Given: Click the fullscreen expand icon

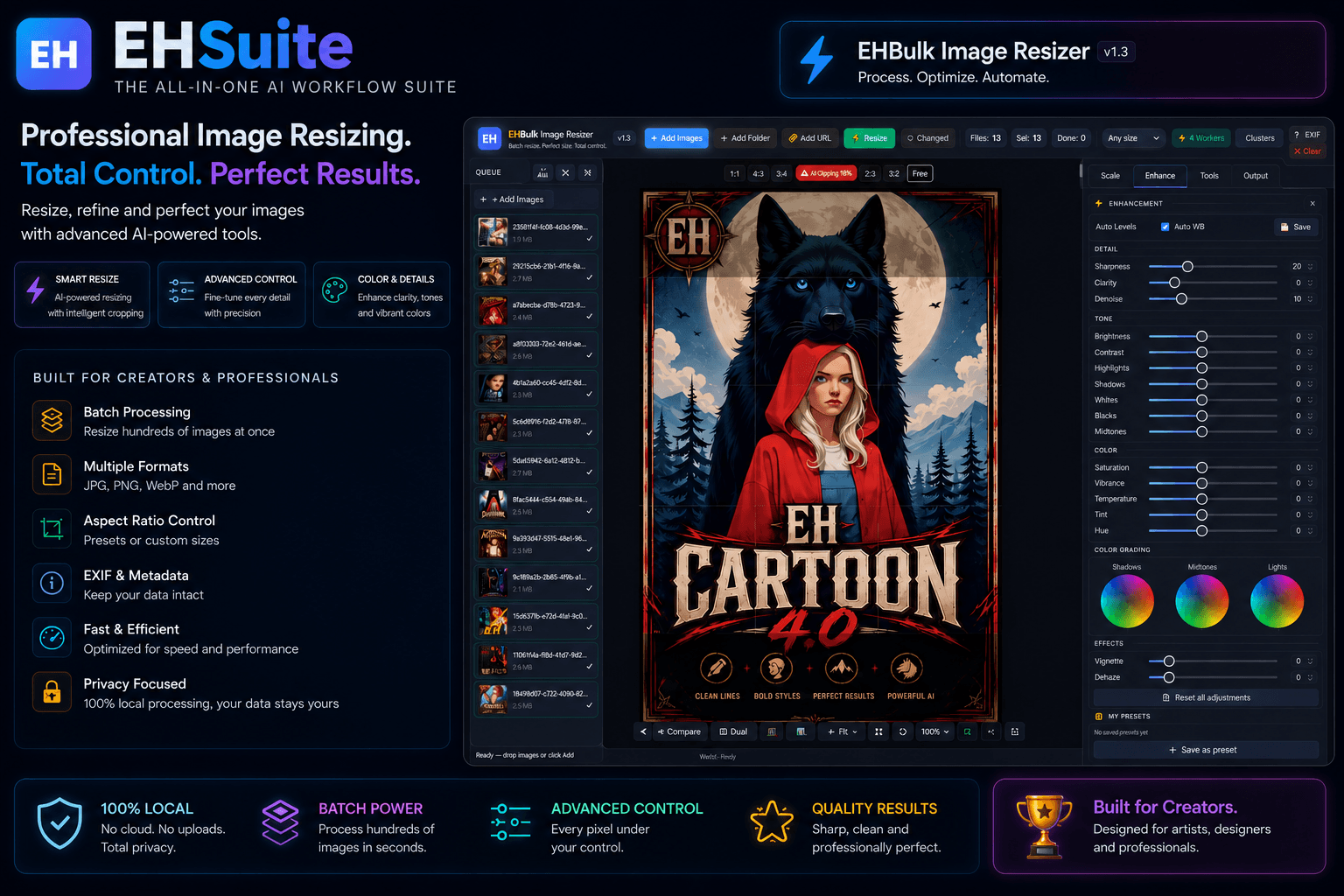Looking at the screenshot, I should [878, 731].
